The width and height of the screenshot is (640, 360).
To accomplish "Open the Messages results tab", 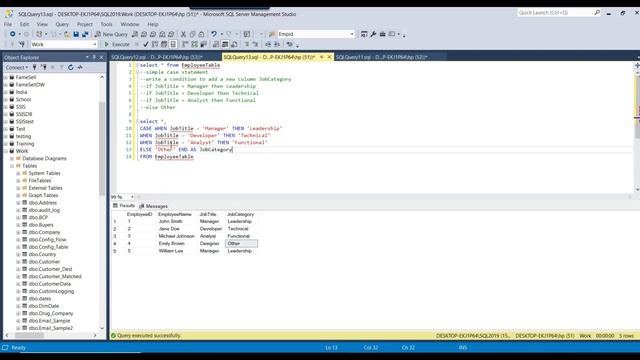I will pos(153,206).
